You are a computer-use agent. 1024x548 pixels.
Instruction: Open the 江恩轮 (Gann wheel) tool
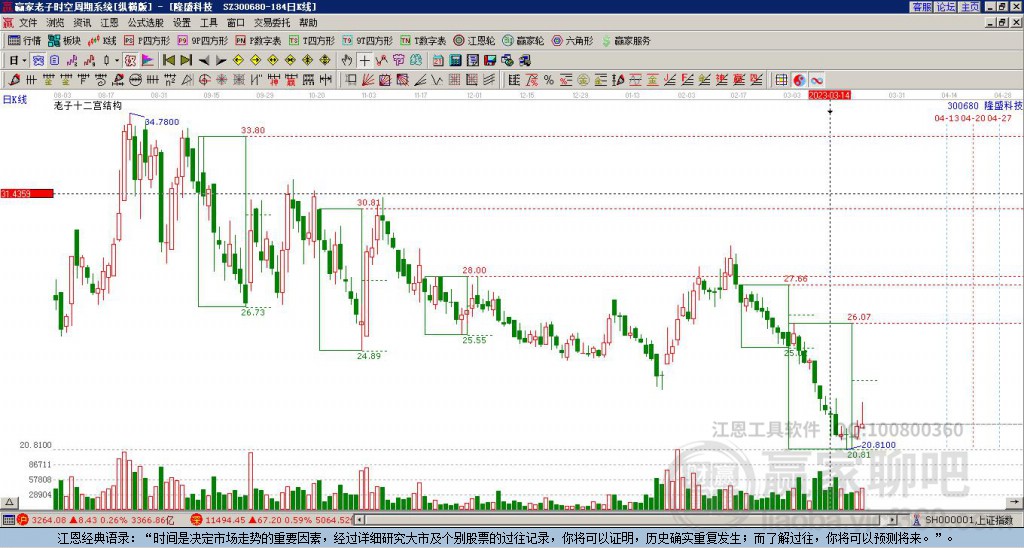pos(475,40)
